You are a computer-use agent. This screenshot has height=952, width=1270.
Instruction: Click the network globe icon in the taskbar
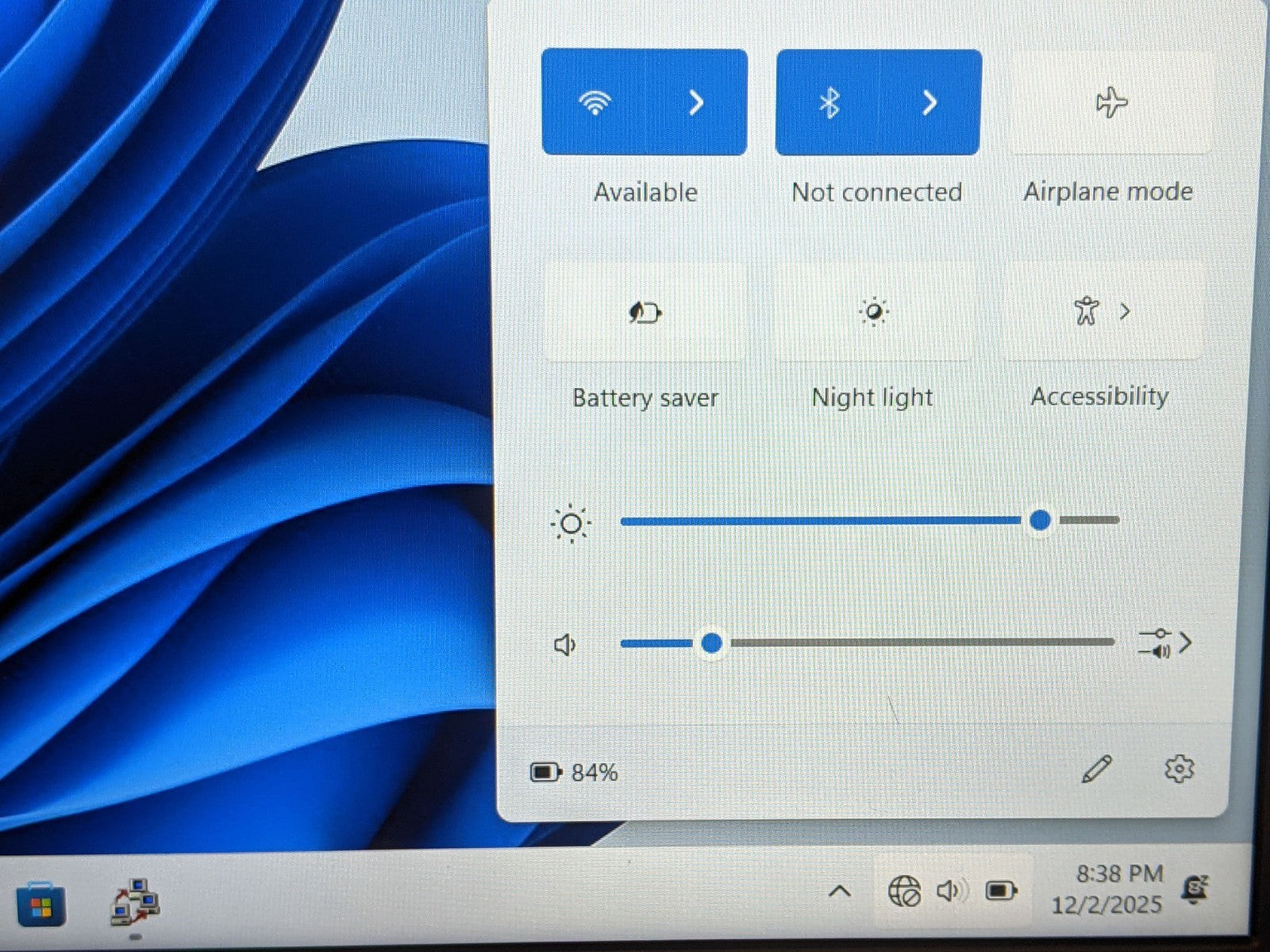(x=904, y=892)
